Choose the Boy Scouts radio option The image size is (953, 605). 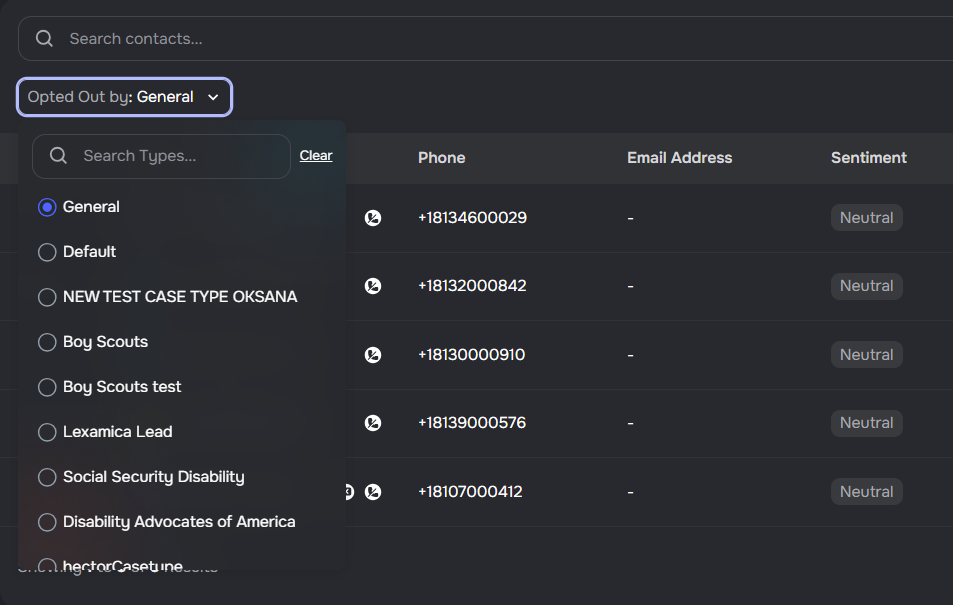47,342
